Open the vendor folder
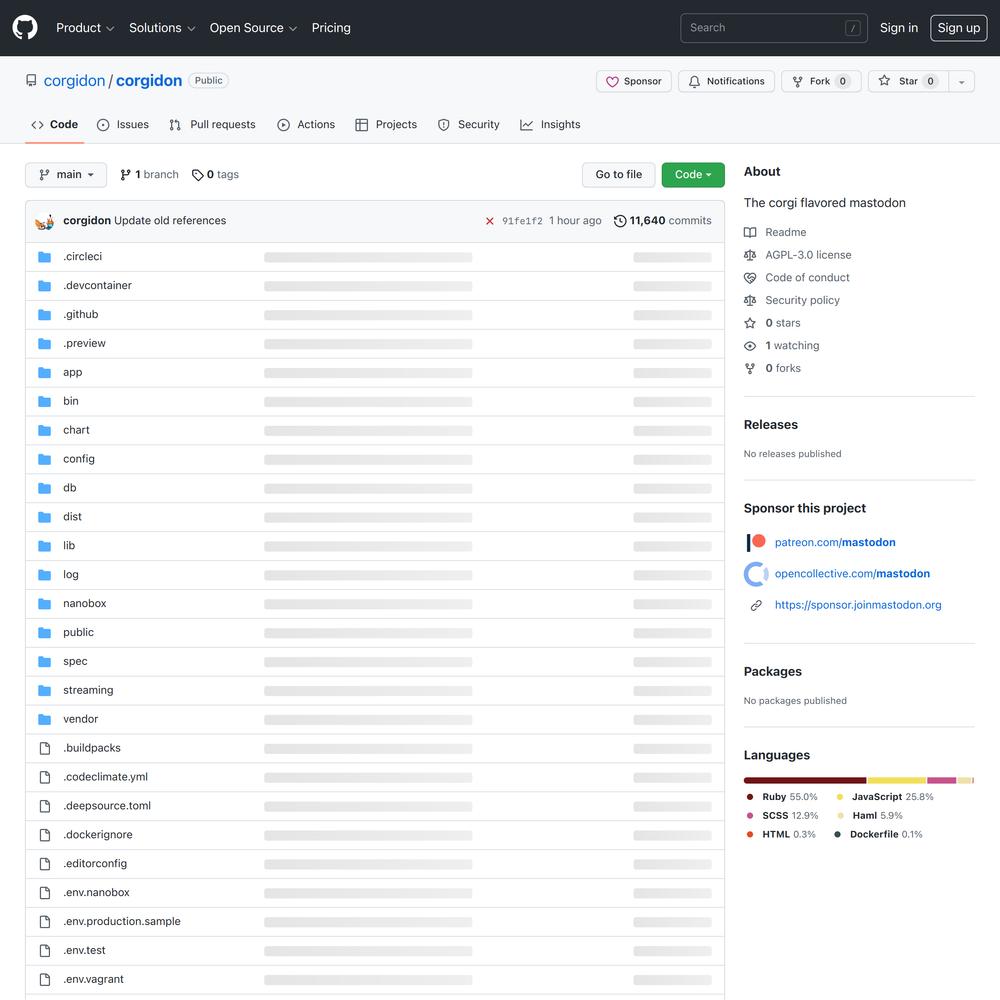The height and width of the screenshot is (1000, 1000). click(80, 719)
